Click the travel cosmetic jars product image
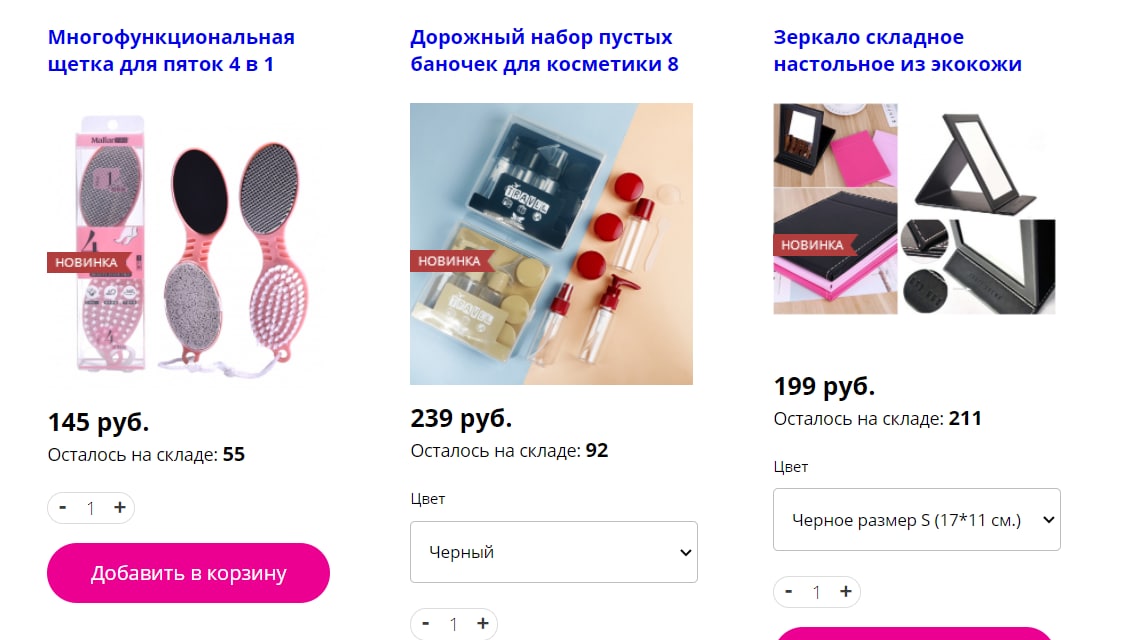The image size is (1121, 640). tap(551, 244)
